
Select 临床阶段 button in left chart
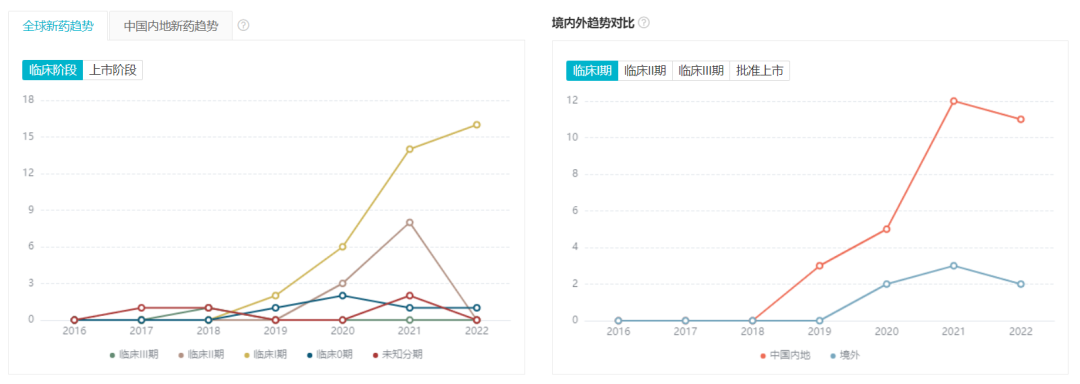pyautogui.click(x=52, y=70)
